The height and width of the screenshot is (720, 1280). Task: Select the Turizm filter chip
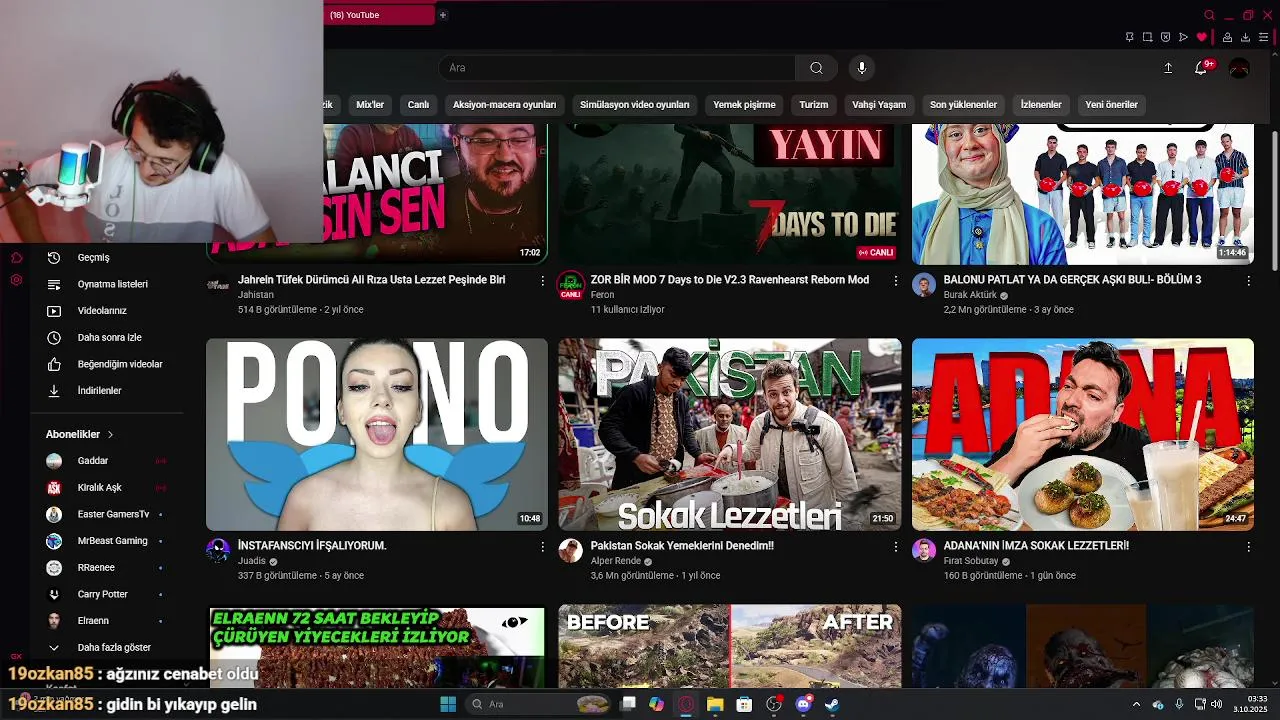(814, 104)
